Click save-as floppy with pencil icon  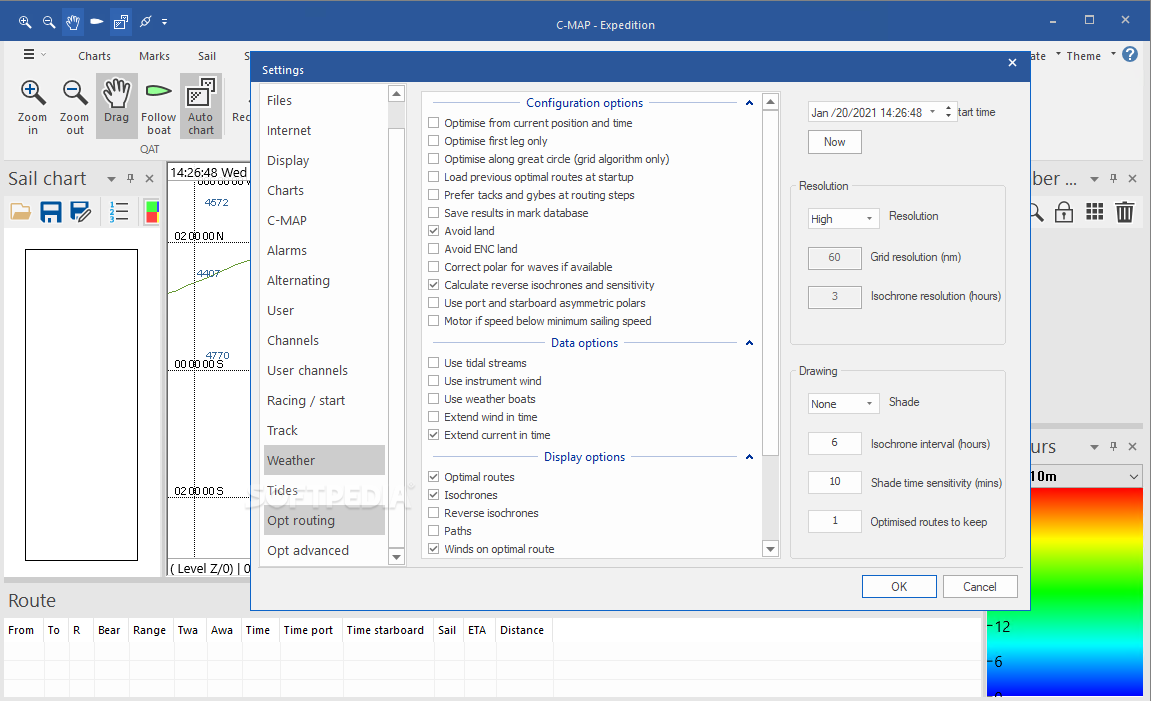(81, 212)
